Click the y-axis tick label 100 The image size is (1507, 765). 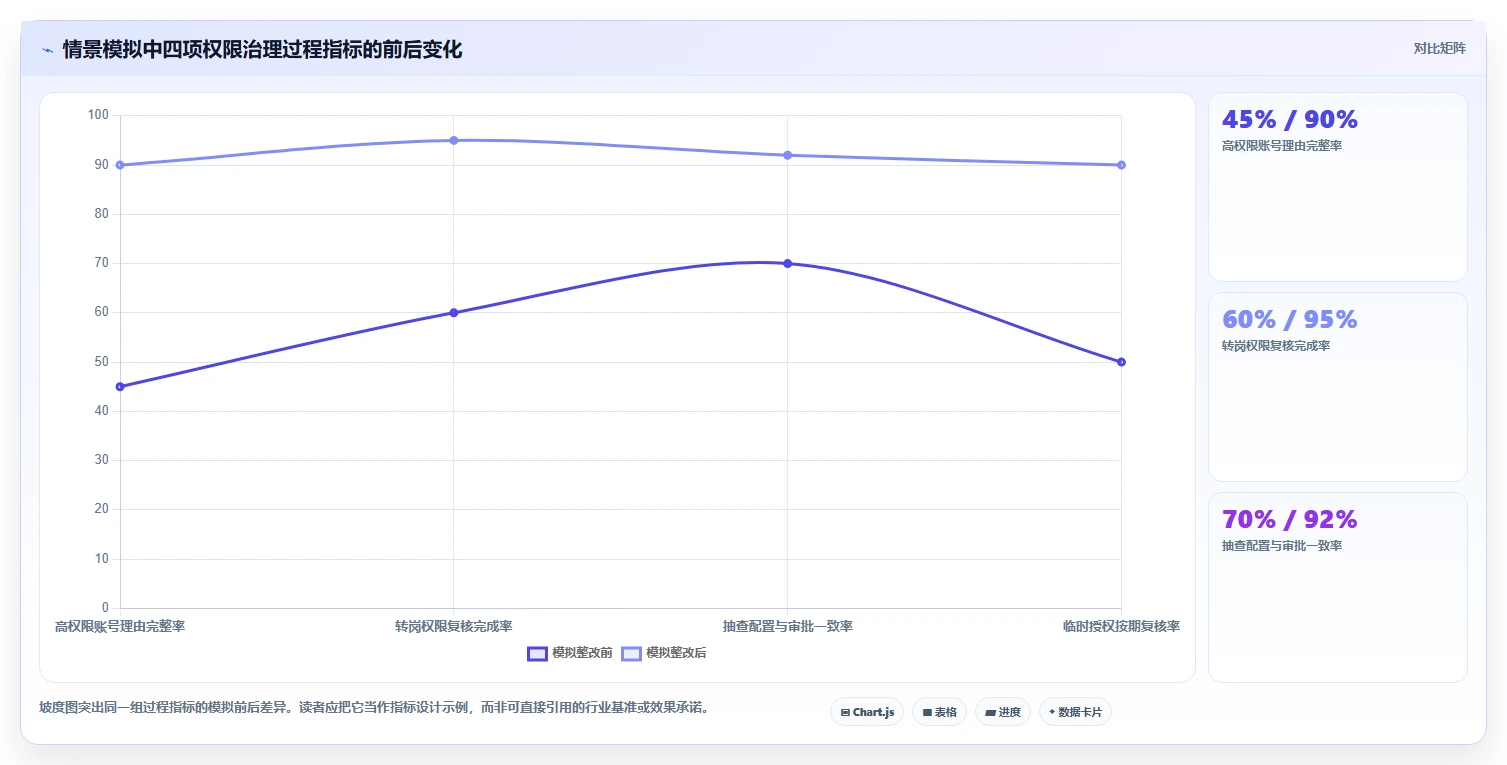point(98,115)
